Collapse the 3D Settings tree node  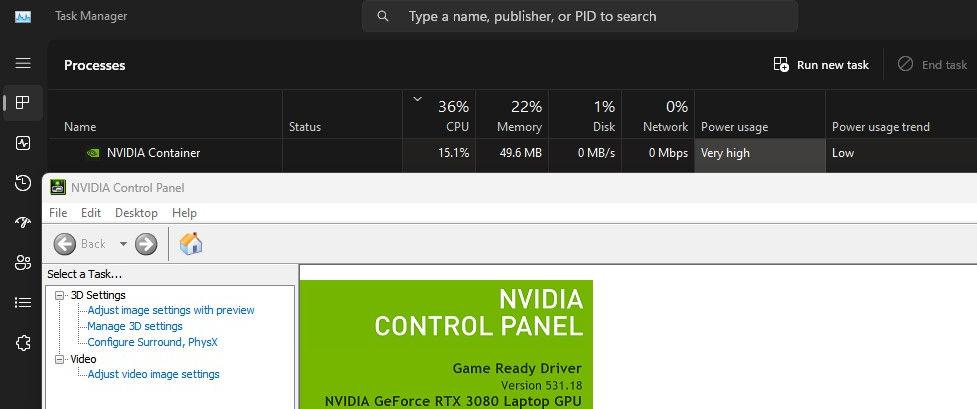60,295
